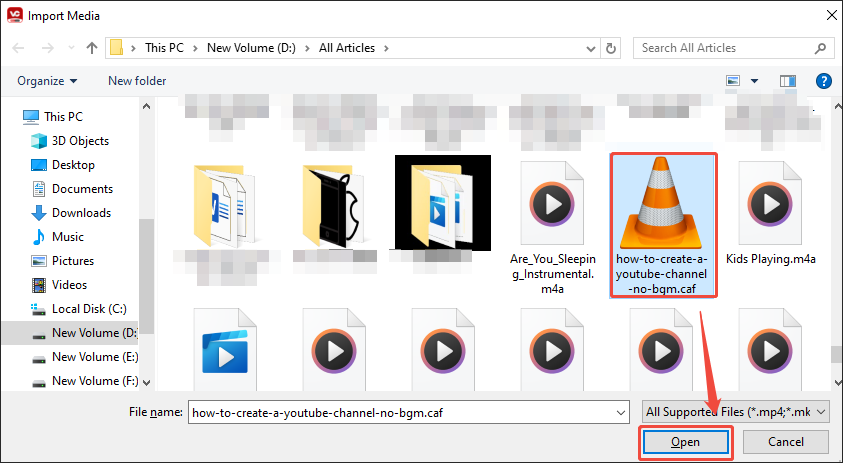Screen dimensions: 843x463
Task: Open the folder with Apple phone icon
Action: [334, 206]
